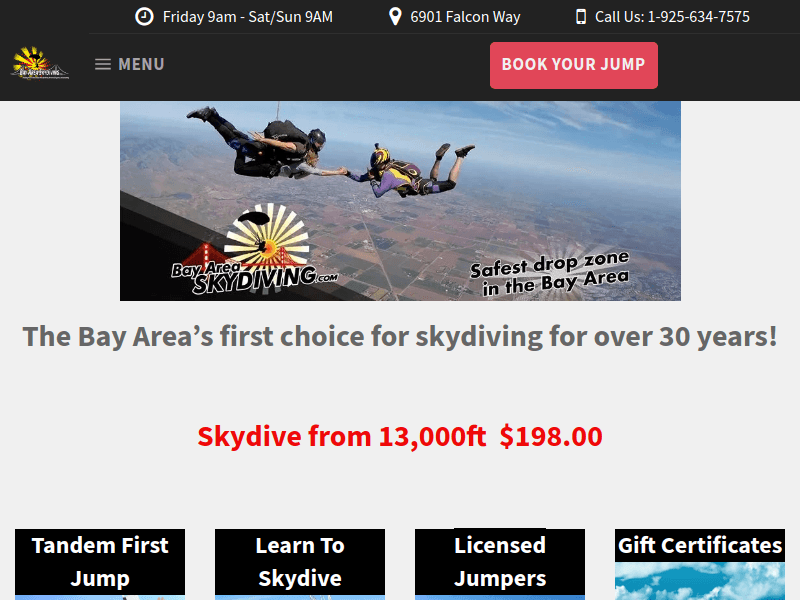The width and height of the screenshot is (800, 600).
Task: Click the Gift Certificates sky image
Action: click(x=700, y=581)
